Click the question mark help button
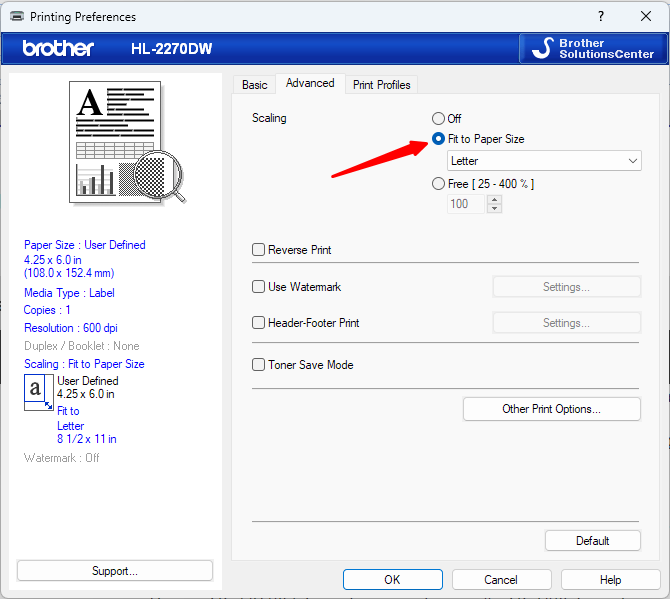 [x=601, y=17]
